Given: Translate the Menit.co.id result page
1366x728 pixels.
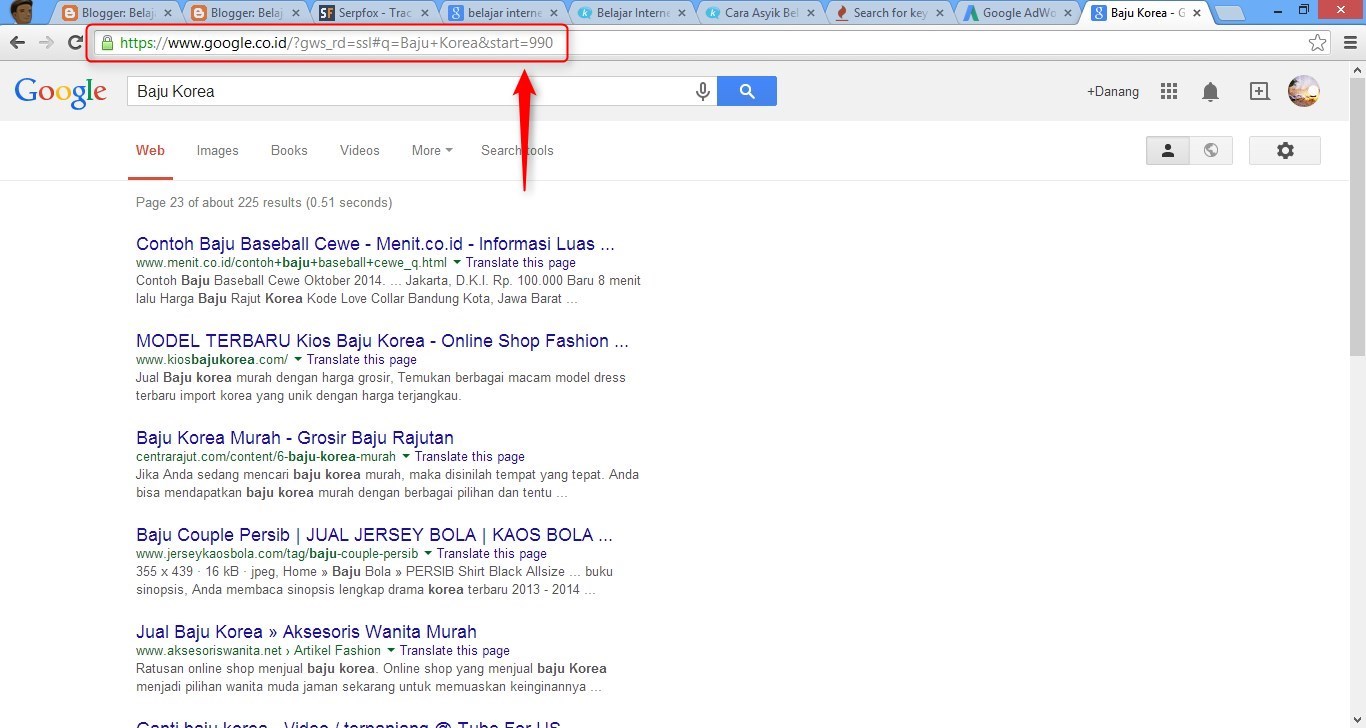Looking at the screenshot, I should point(520,262).
